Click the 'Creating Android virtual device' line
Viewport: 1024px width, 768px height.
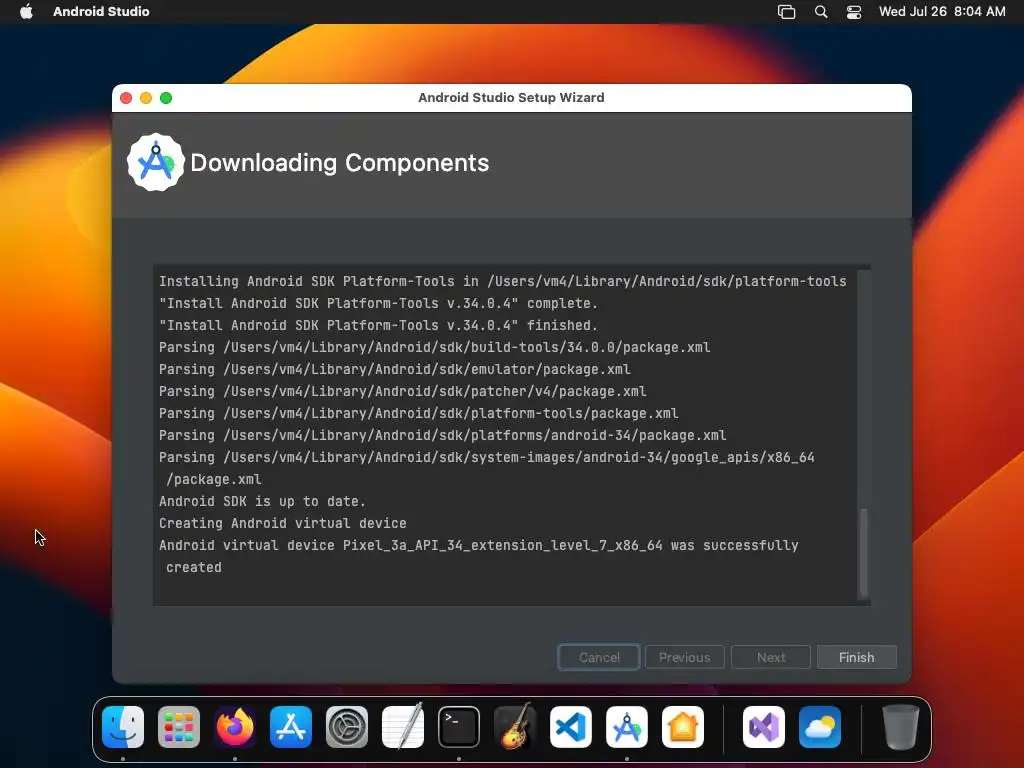[x=283, y=523]
